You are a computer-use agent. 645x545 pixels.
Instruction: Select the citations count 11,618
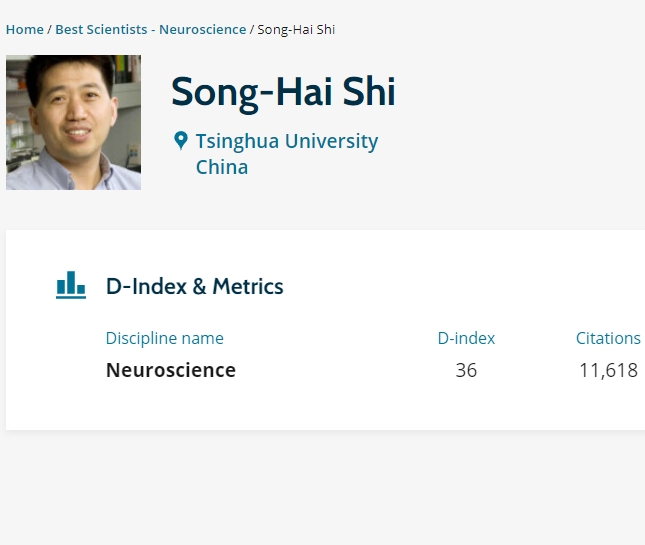[x=608, y=370]
